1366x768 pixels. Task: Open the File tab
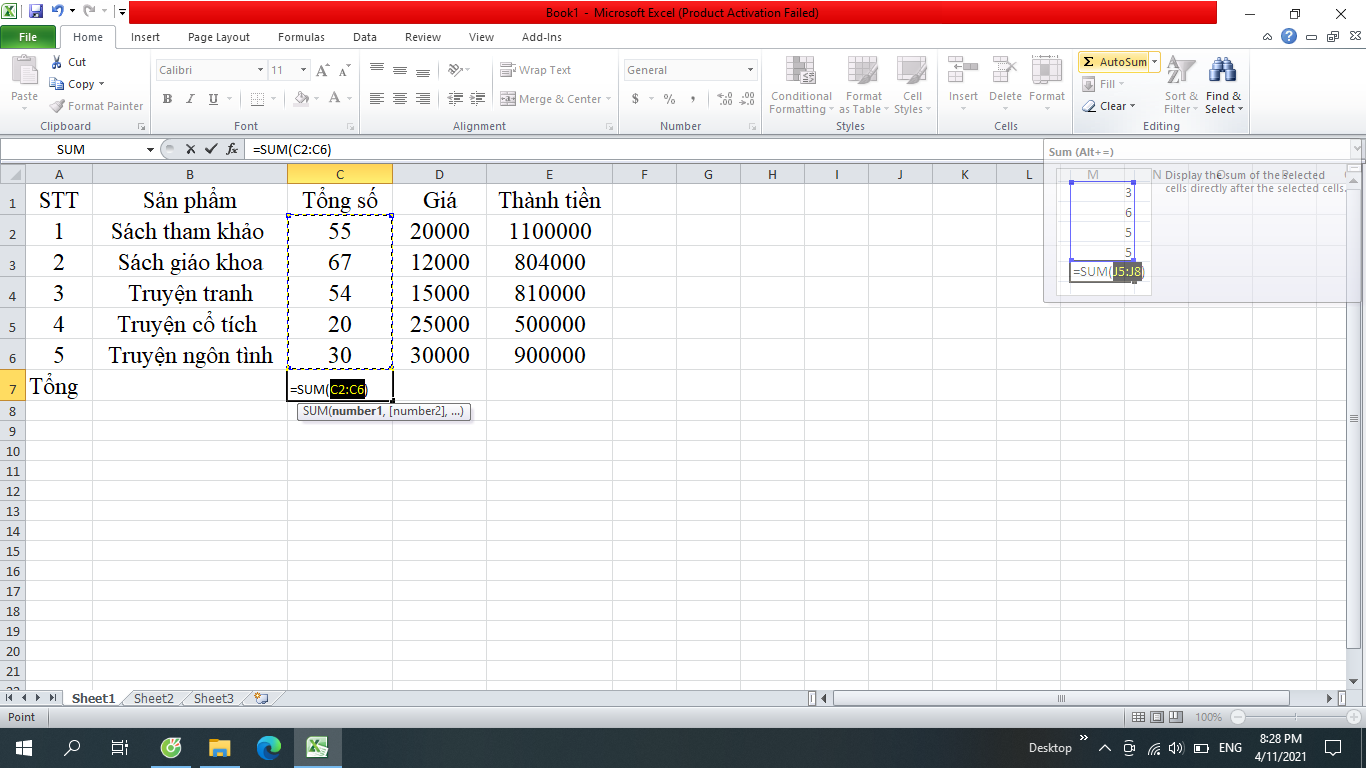28,37
